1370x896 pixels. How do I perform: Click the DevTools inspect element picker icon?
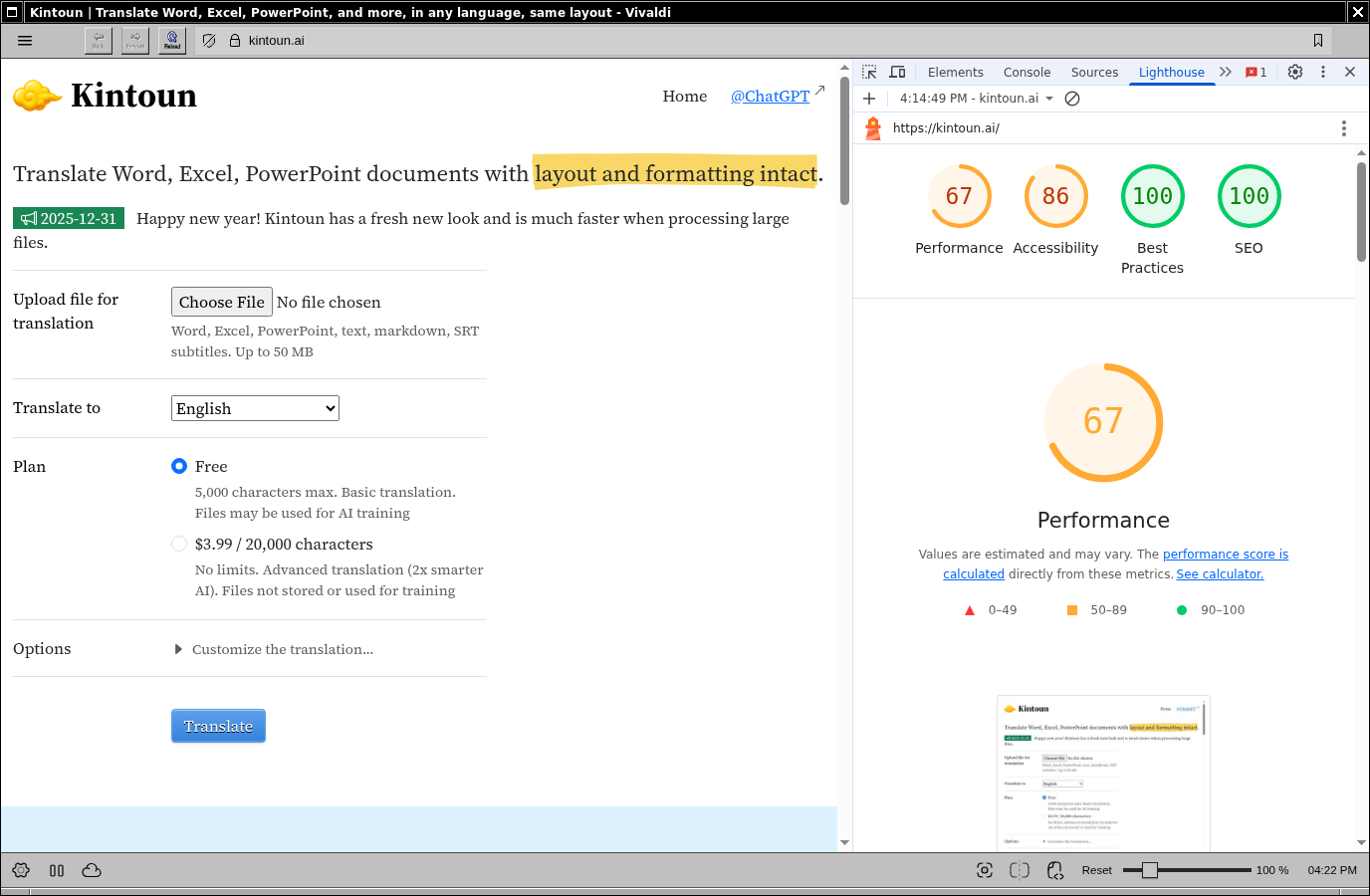[869, 72]
